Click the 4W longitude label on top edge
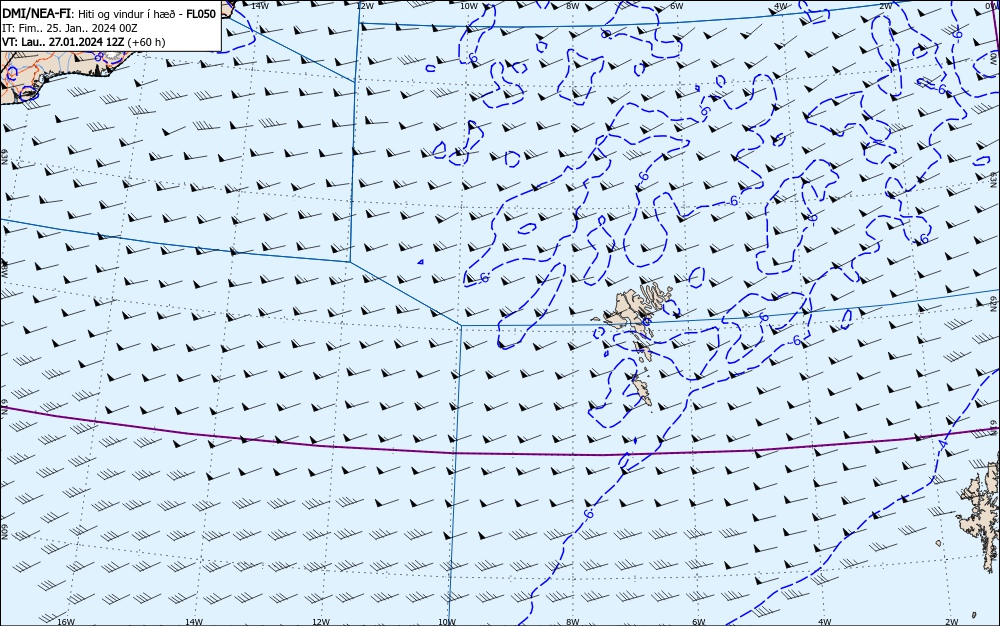 (x=781, y=6)
